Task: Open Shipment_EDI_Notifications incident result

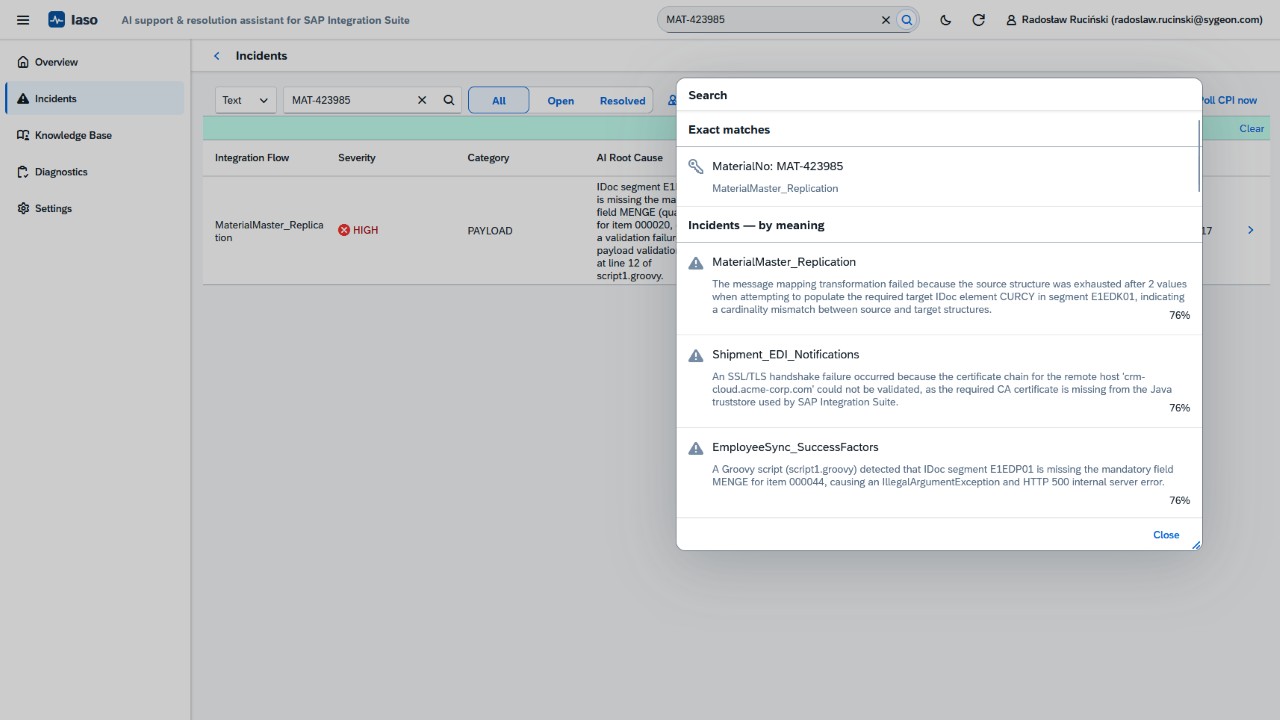Action: pyautogui.click(x=938, y=381)
